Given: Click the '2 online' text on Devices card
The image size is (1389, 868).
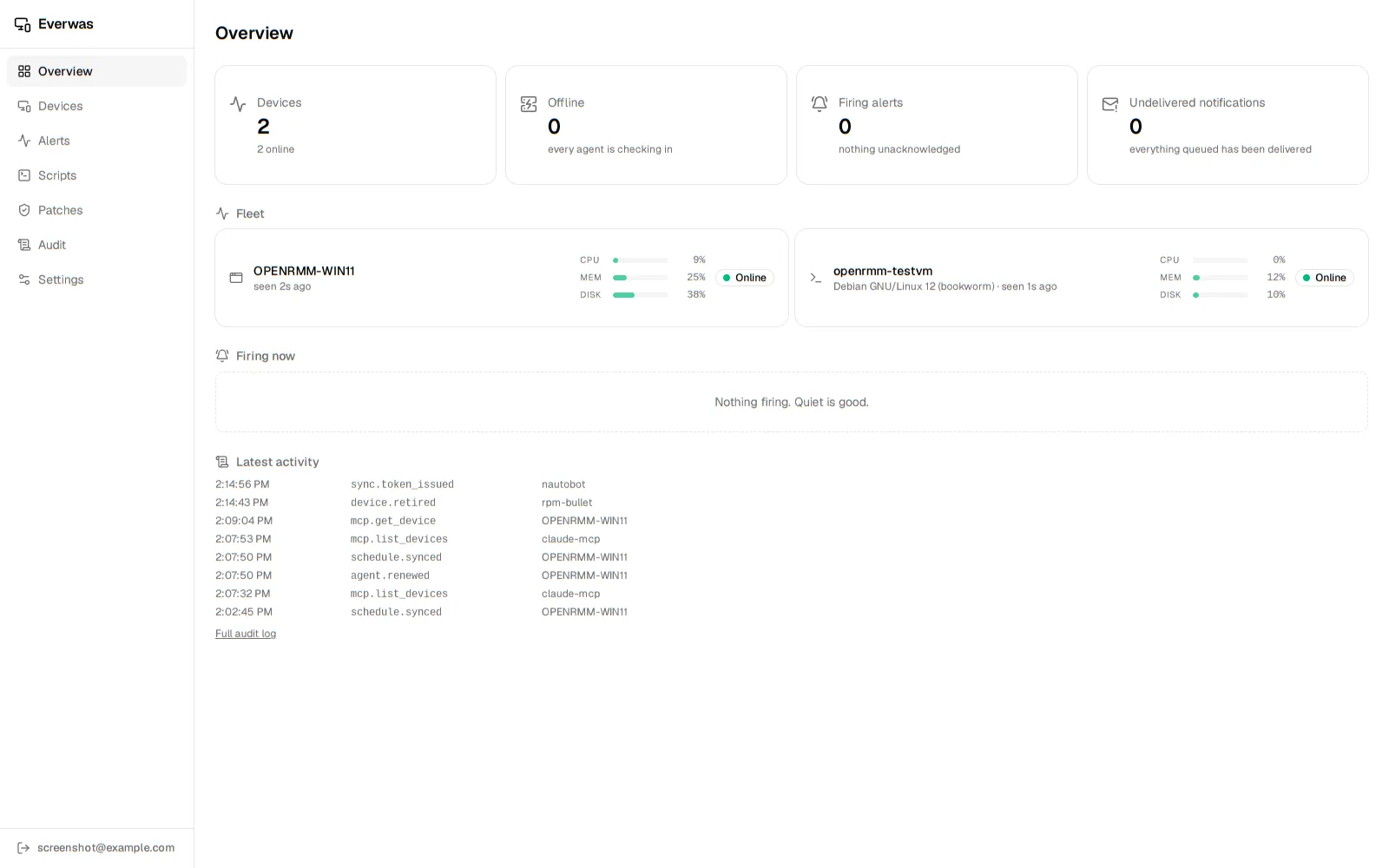Looking at the screenshot, I should pyautogui.click(x=275, y=149).
